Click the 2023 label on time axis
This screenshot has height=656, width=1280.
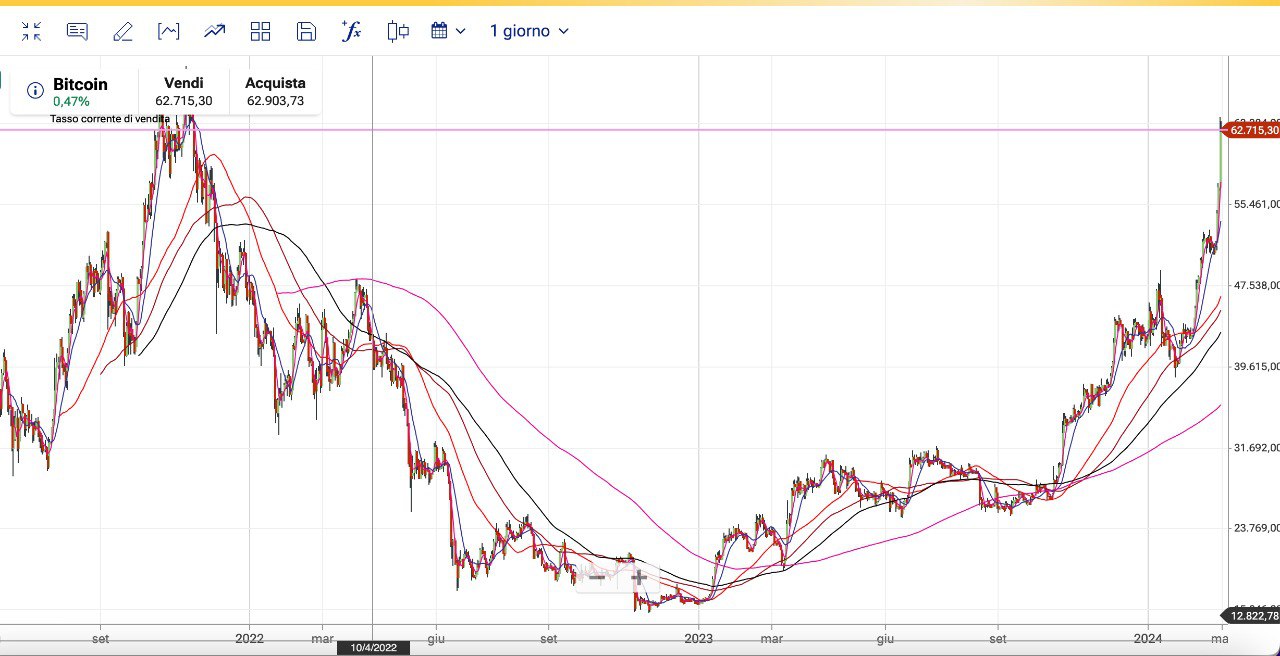698,637
